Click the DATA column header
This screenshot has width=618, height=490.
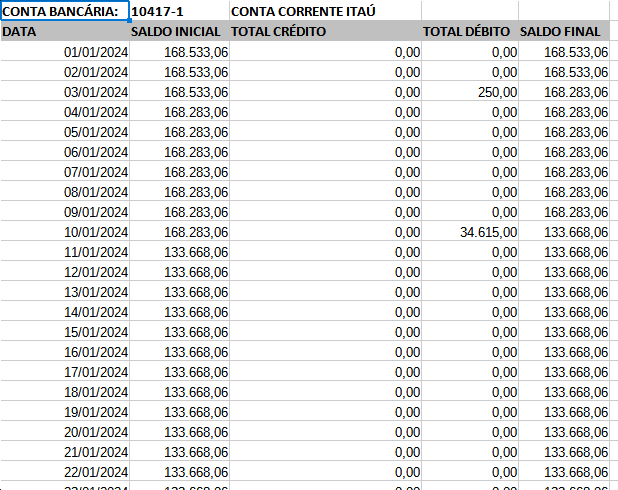tap(65, 31)
